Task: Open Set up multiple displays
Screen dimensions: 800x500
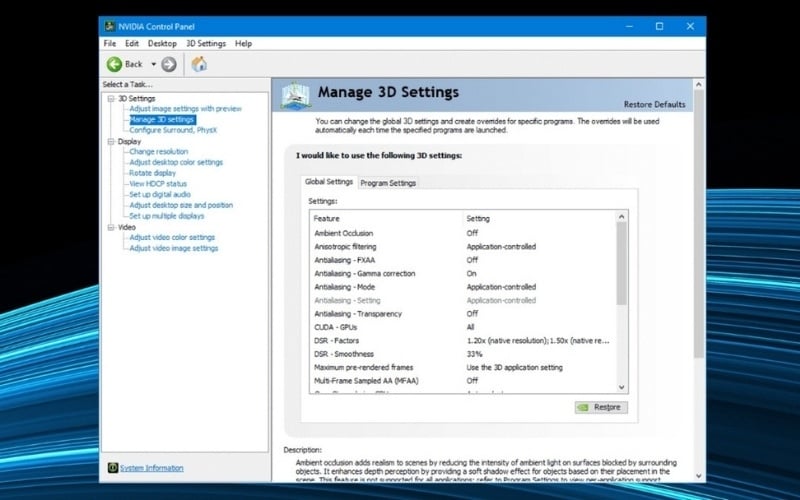Action: click(x=166, y=216)
